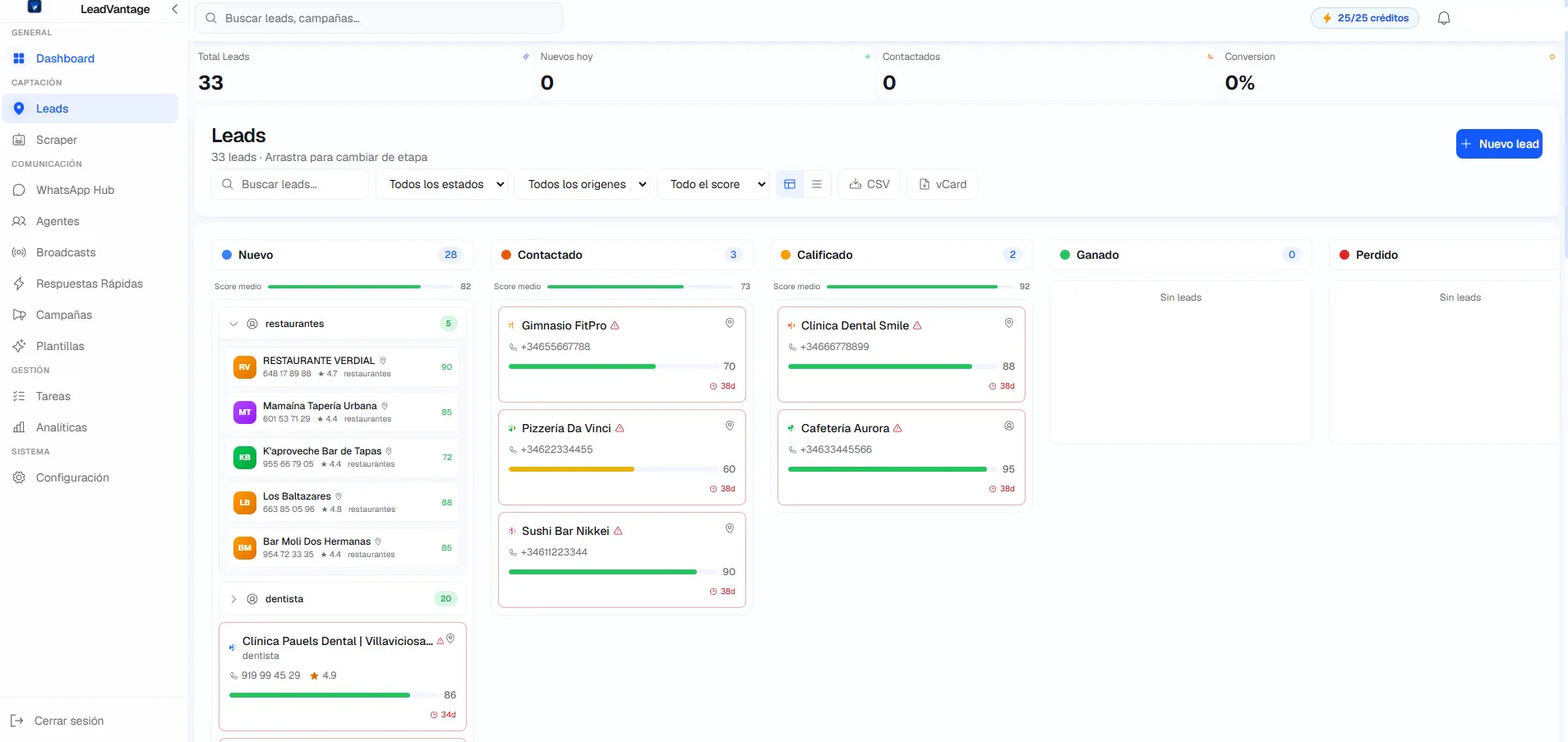The height and width of the screenshot is (742, 1568).
Task: Click warning triangle next to Sushi Bar Nikkei
Action: 618,531
